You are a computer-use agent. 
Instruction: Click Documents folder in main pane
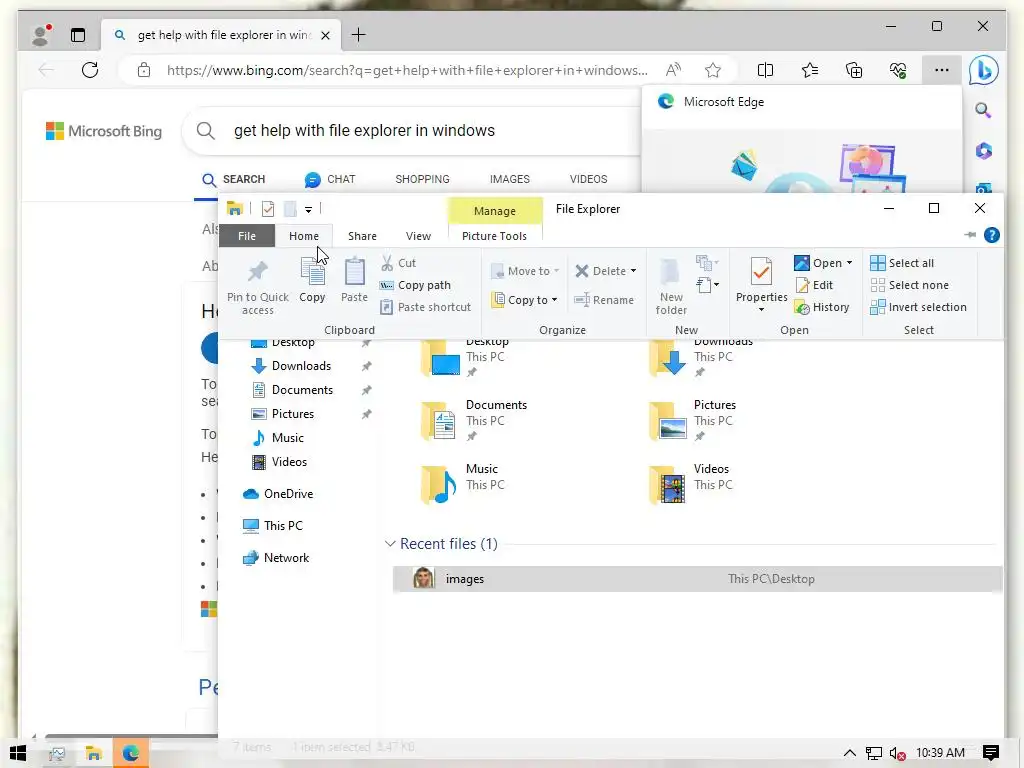coord(475,420)
